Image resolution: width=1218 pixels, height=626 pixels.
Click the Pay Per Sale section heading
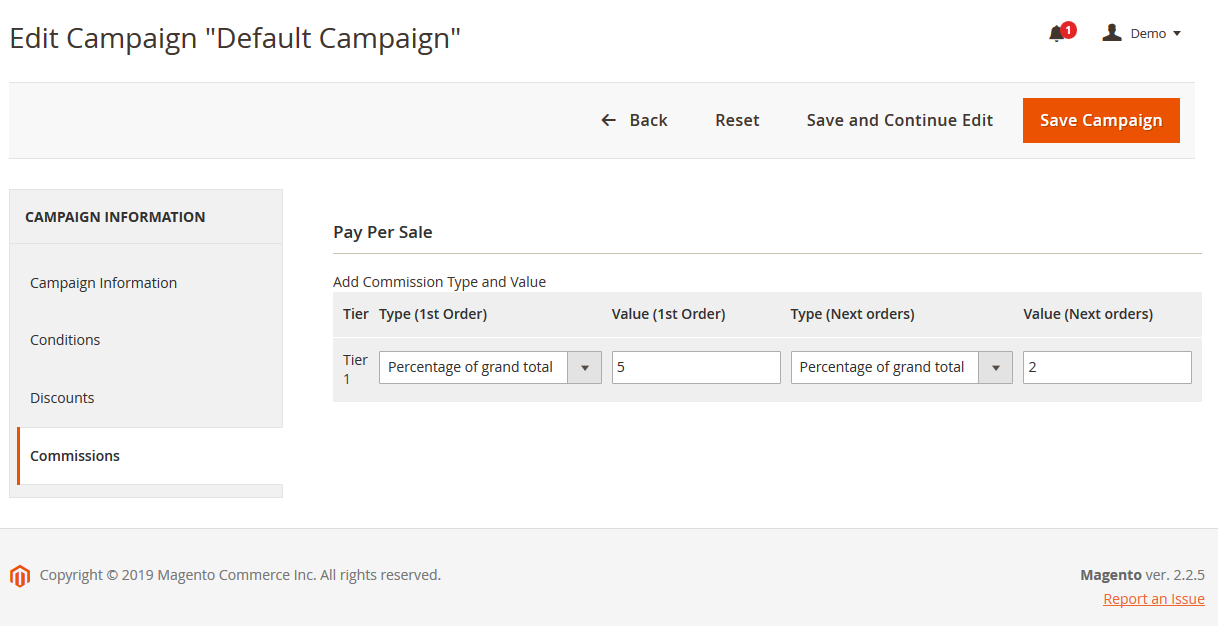(383, 232)
